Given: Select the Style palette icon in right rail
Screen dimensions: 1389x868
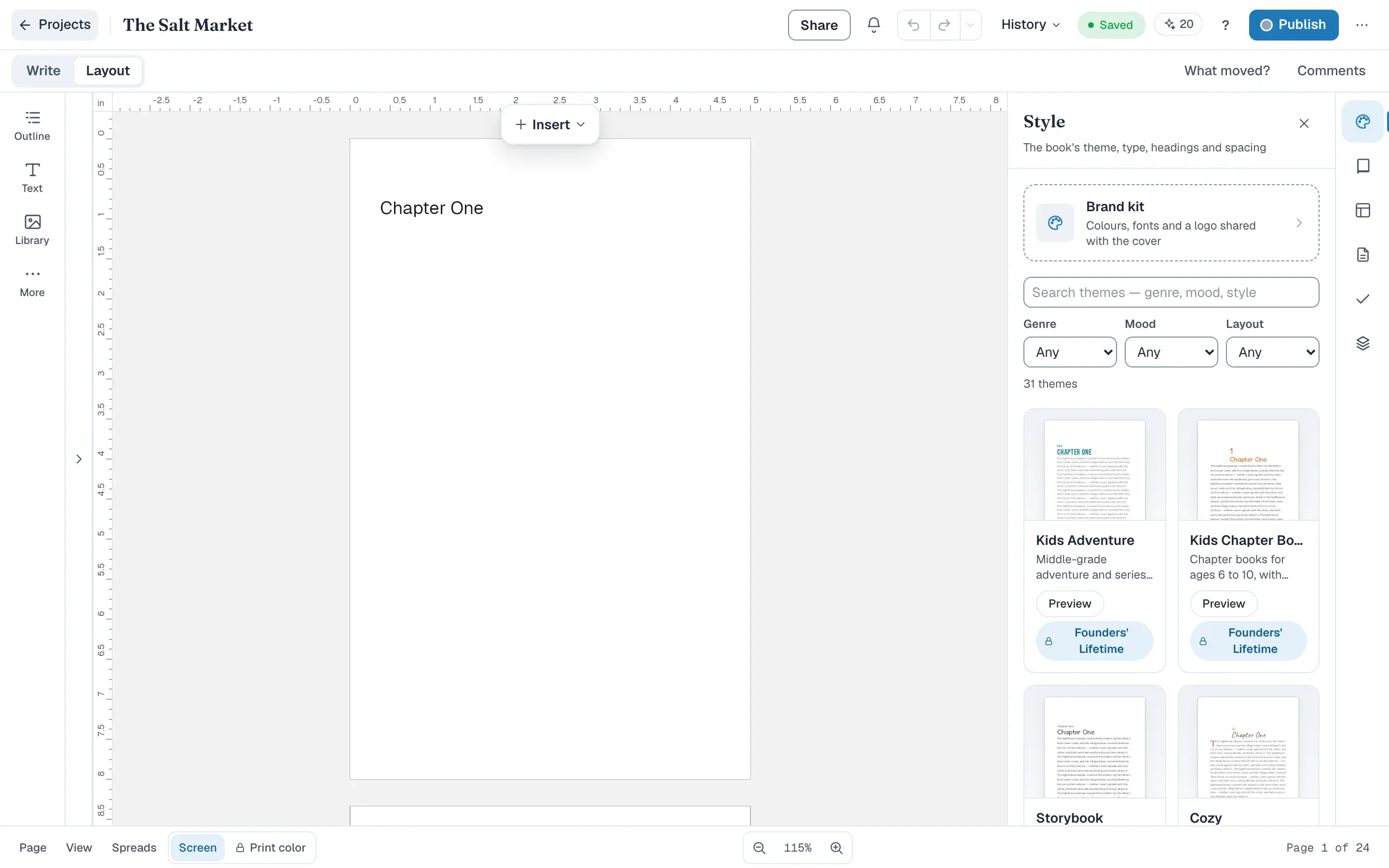Looking at the screenshot, I should coord(1362,121).
